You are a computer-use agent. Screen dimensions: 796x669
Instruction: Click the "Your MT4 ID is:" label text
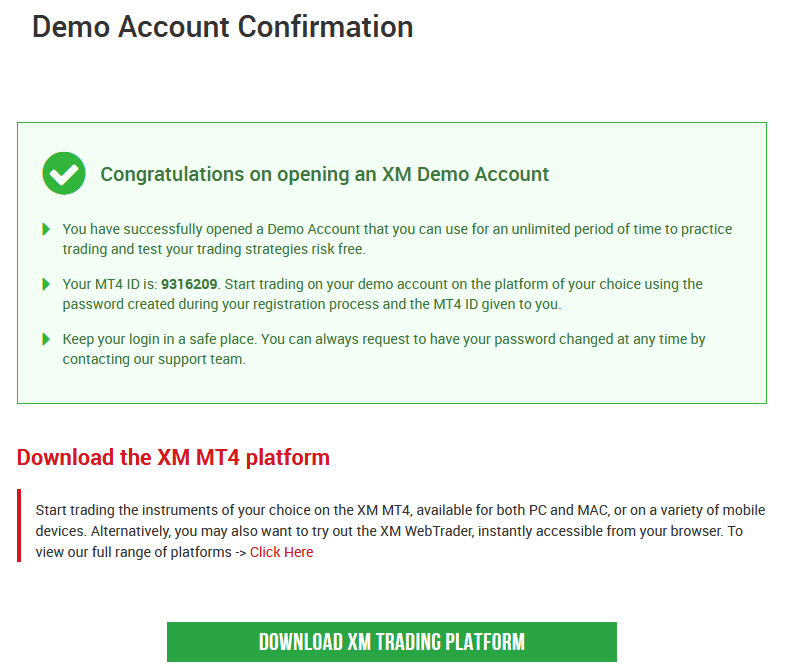[109, 285]
